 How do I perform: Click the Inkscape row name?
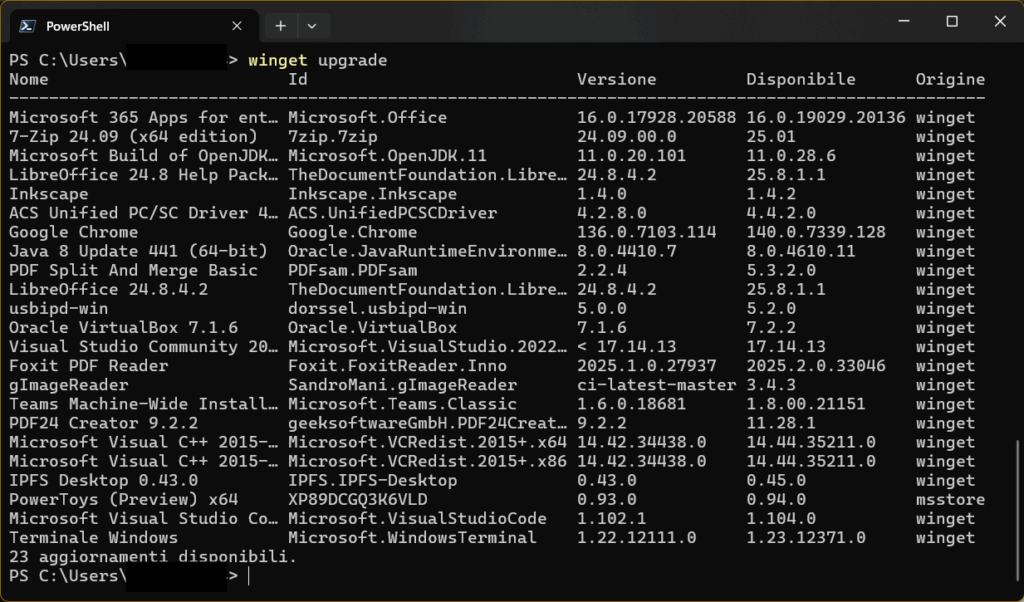click(48, 194)
